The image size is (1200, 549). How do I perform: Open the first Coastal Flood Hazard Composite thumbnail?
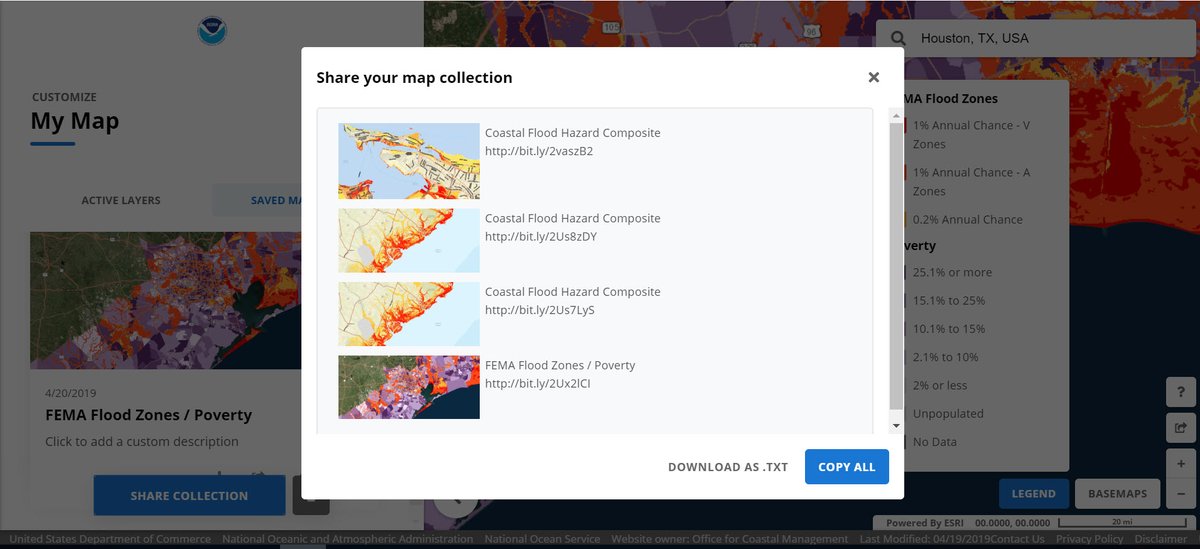[409, 161]
